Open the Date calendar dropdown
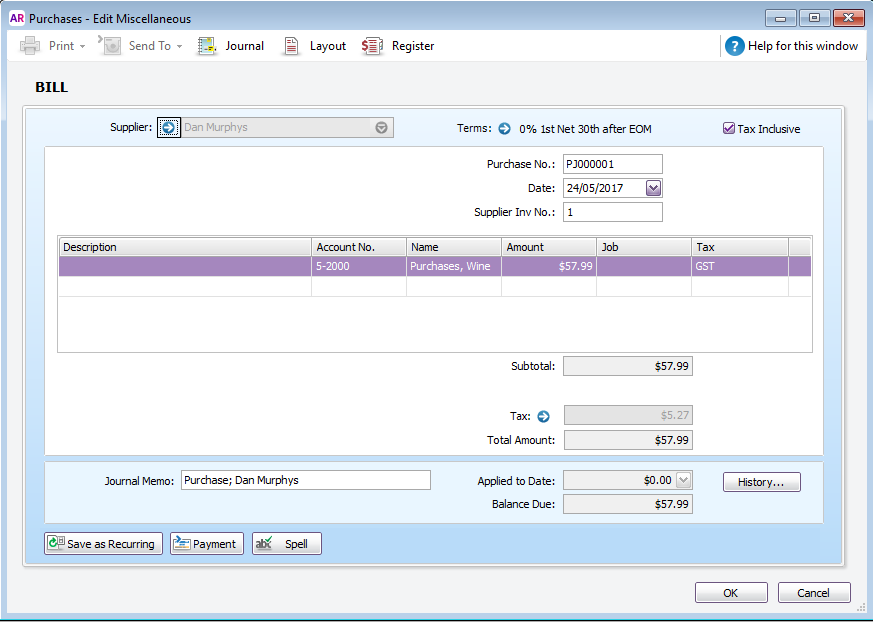The height and width of the screenshot is (622, 873). pos(653,188)
